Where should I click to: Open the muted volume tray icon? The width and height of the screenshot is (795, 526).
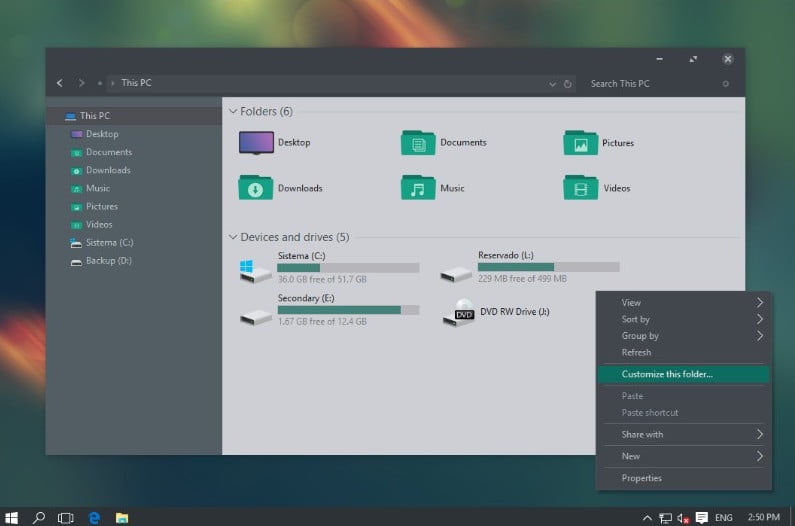click(683, 518)
